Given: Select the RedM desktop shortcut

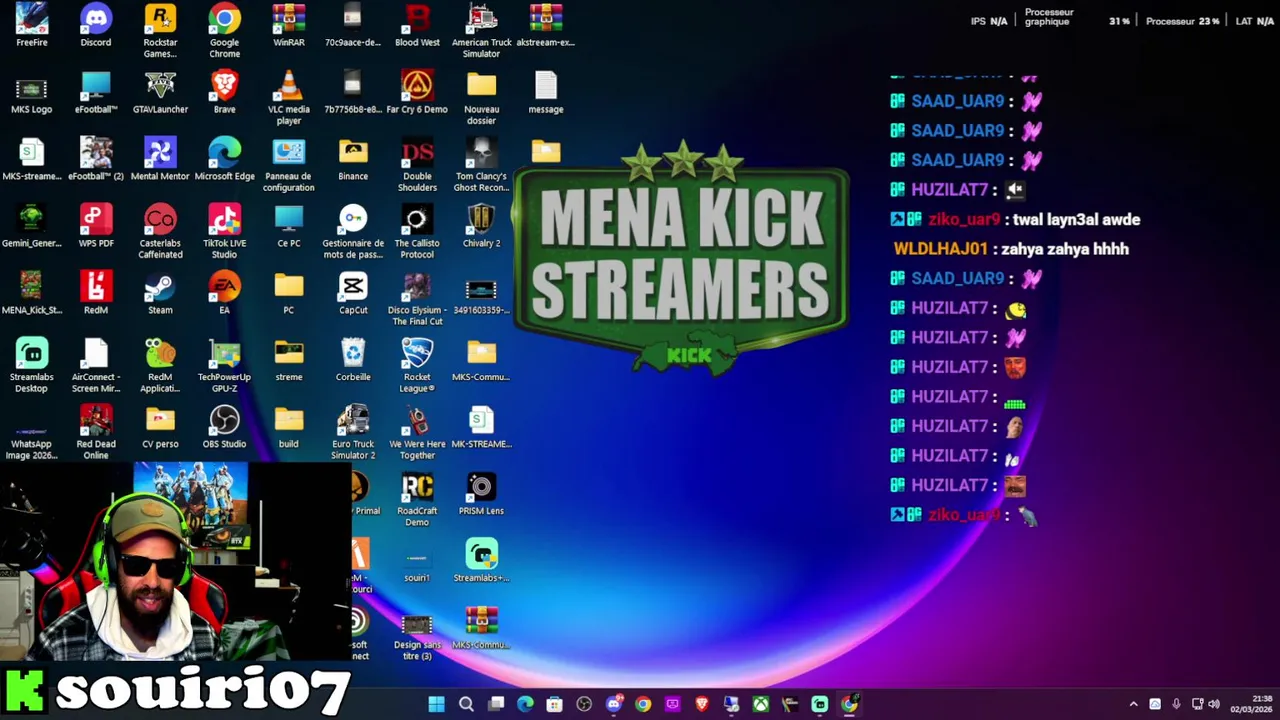Looking at the screenshot, I should coord(96,294).
